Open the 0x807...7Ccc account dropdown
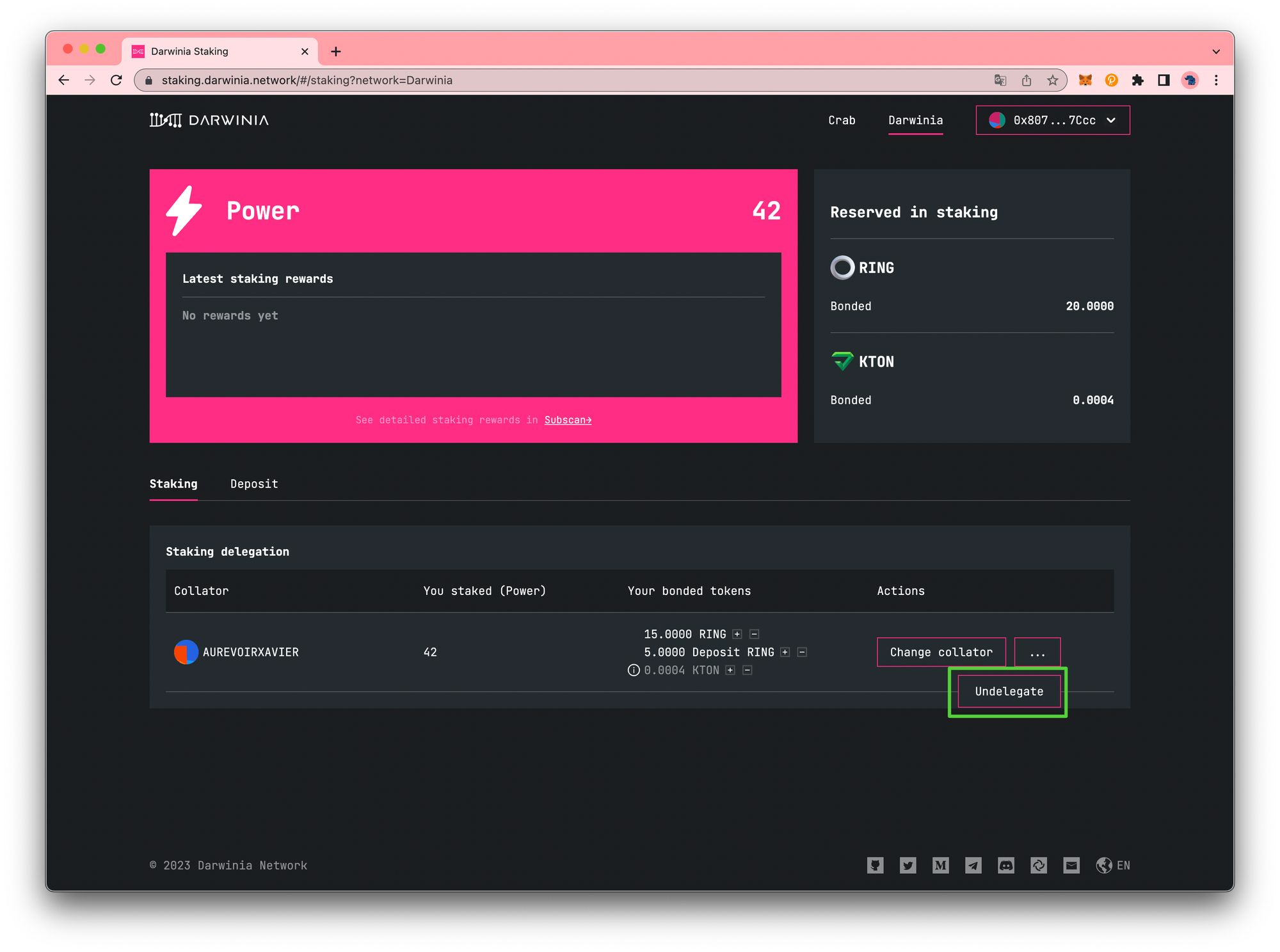Image resolution: width=1280 pixels, height=952 pixels. pos(1052,120)
